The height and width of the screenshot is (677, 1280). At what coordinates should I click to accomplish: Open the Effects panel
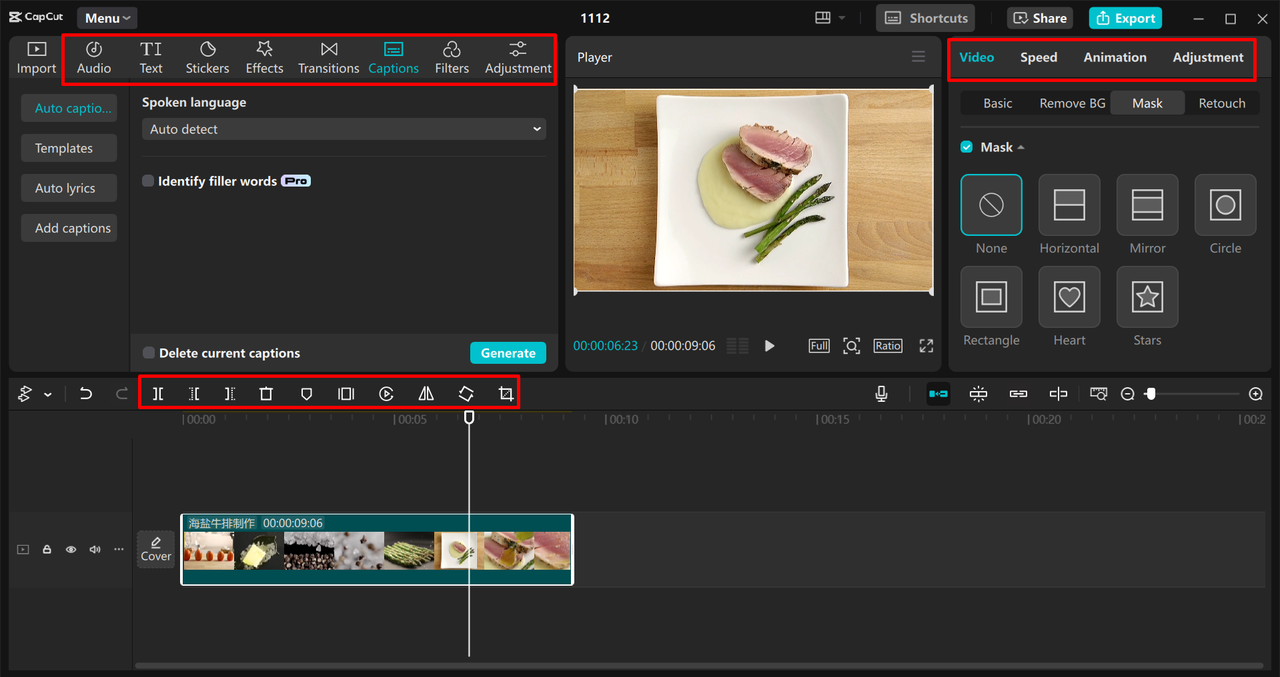[x=264, y=58]
